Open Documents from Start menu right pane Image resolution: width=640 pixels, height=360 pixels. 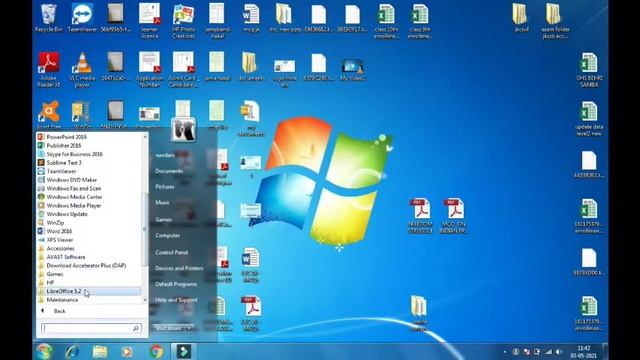pos(169,171)
